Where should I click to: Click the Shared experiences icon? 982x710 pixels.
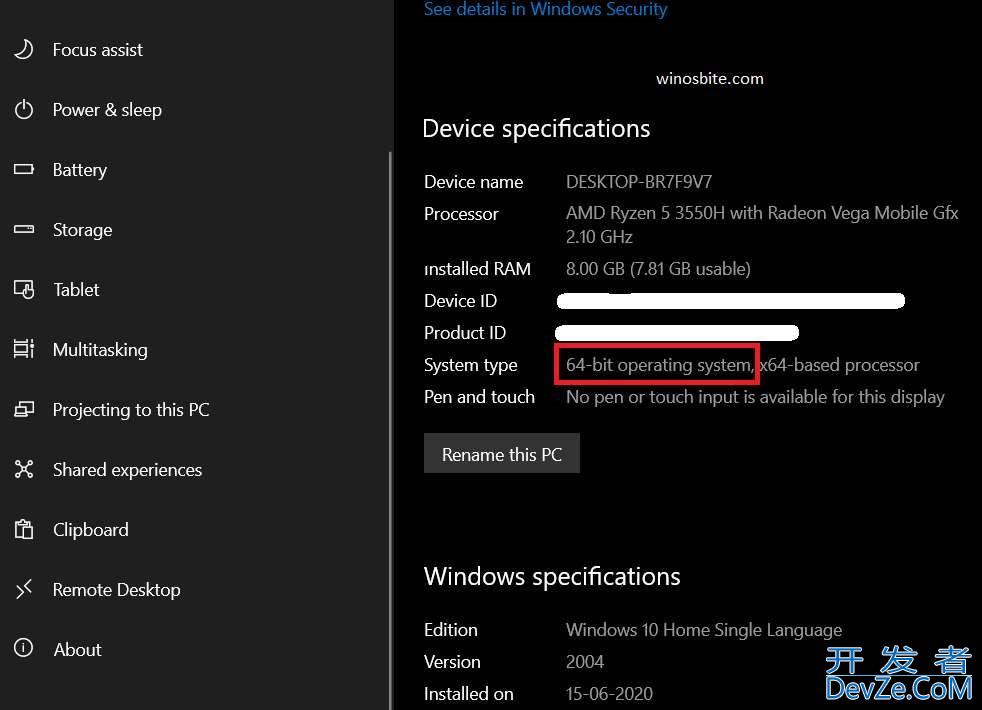click(x=24, y=469)
